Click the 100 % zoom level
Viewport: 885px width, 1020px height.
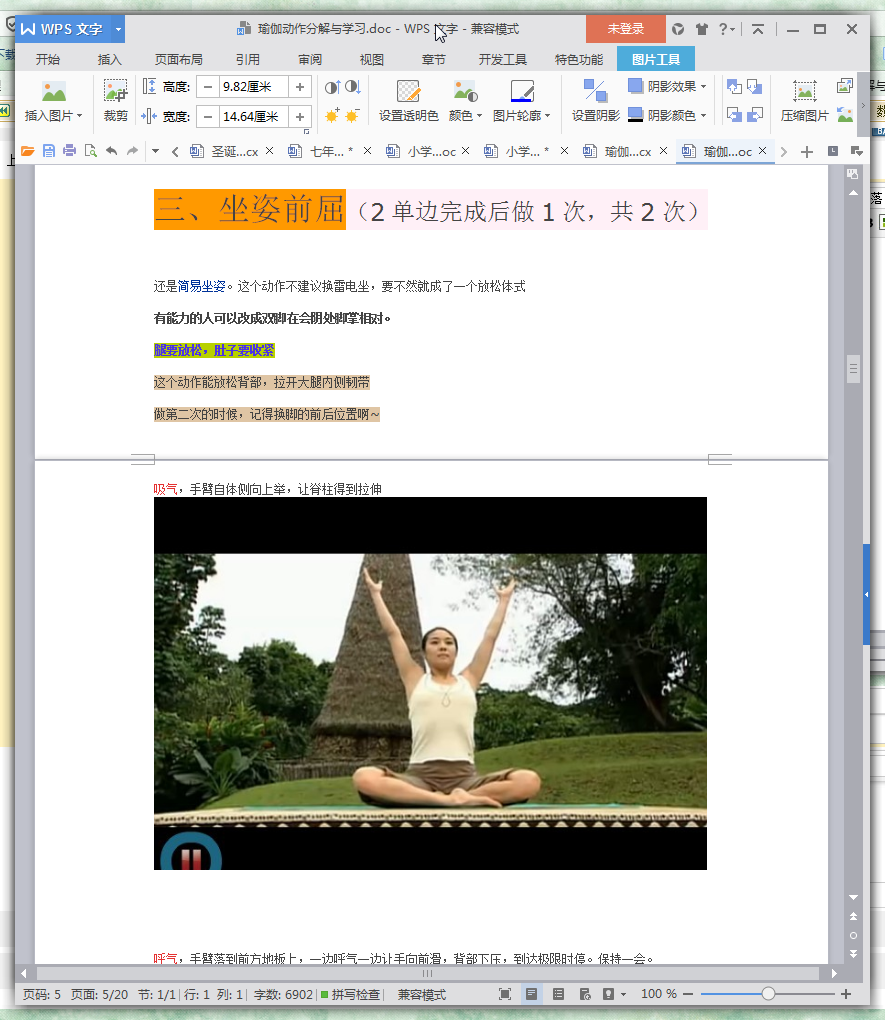(x=659, y=994)
